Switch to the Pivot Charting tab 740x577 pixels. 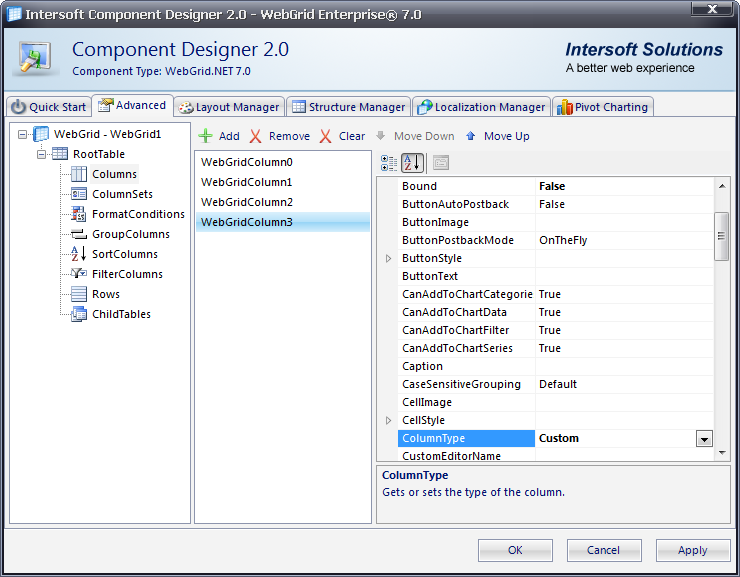[x=602, y=107]
